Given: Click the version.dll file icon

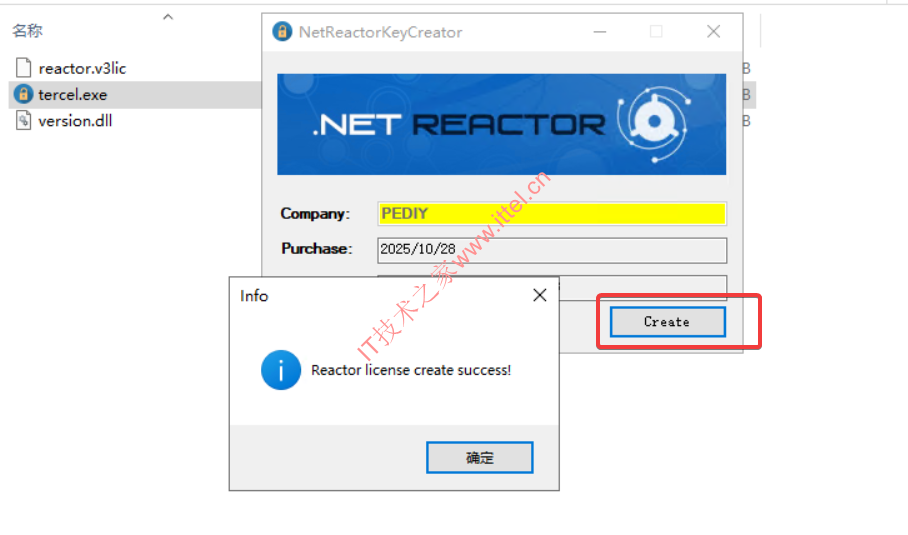Looking at the screenshot, I should point(23,120).
